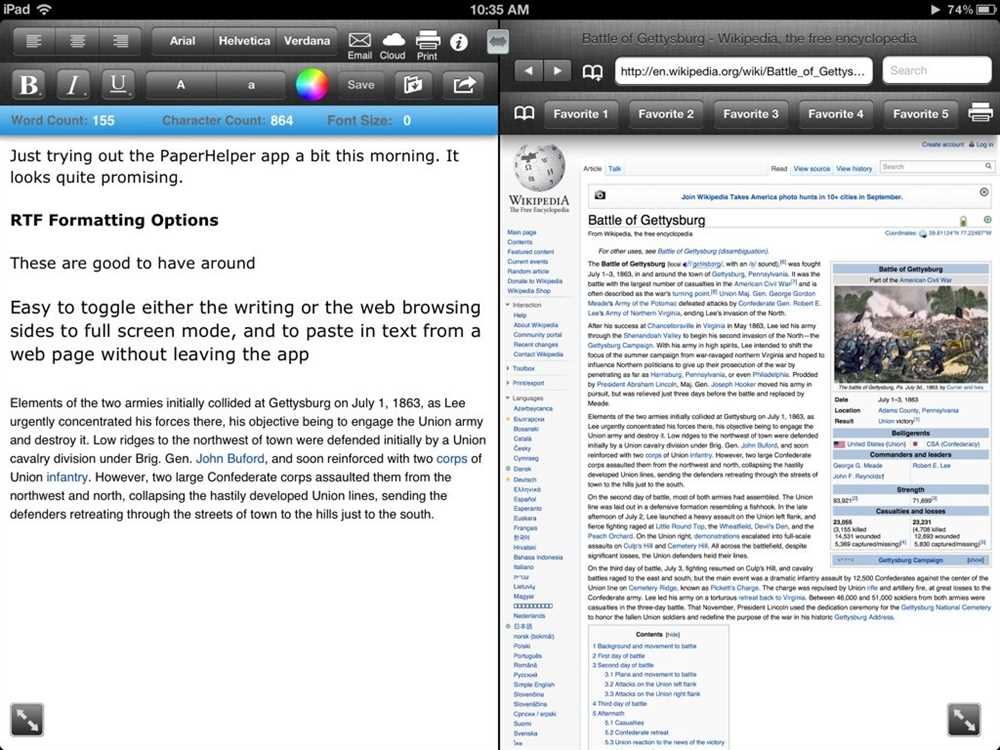Expand browser pane to full screen

click(964, 719)
